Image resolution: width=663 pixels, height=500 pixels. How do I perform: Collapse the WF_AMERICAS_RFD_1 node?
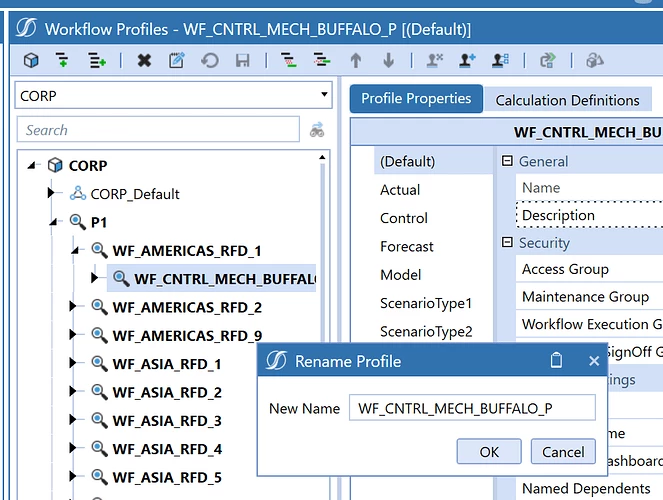[x=75, y=251]
